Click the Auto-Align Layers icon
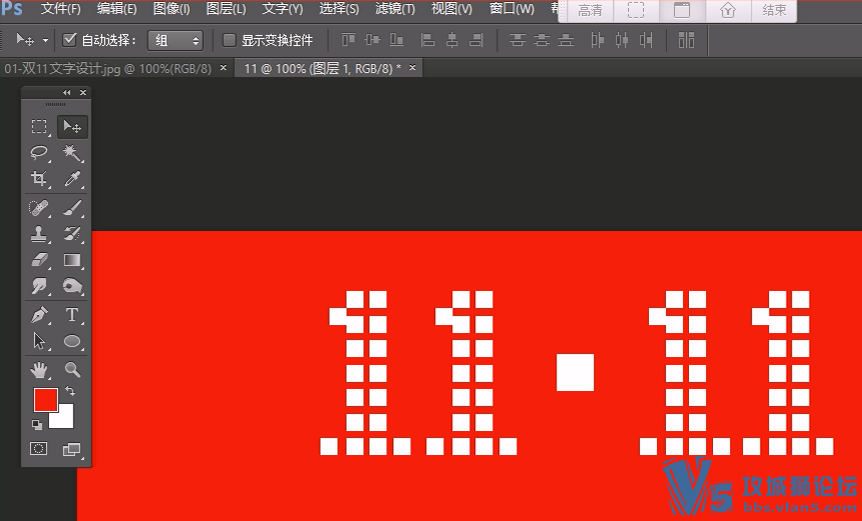This screenshot has height=521, width=862. [x=686, y=40]
